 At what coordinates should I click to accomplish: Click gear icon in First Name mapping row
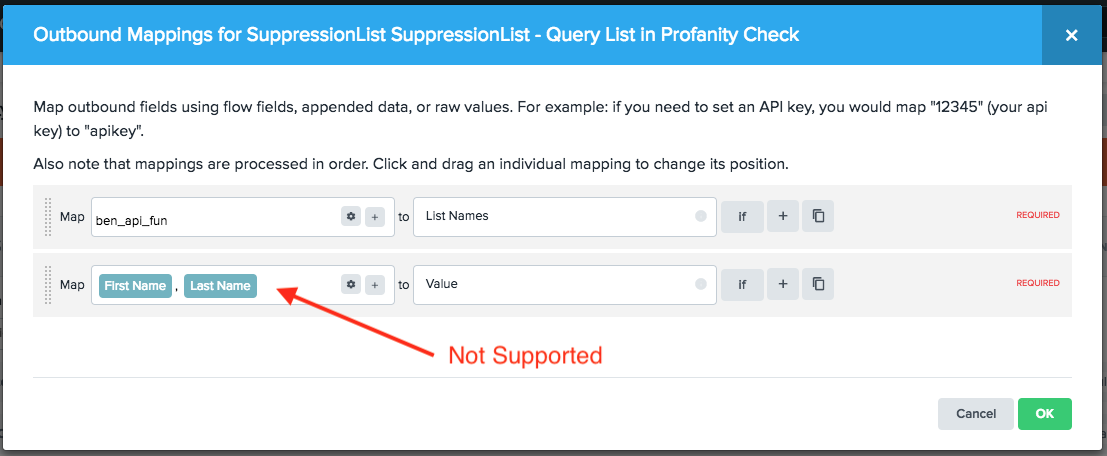click(351, 285)
